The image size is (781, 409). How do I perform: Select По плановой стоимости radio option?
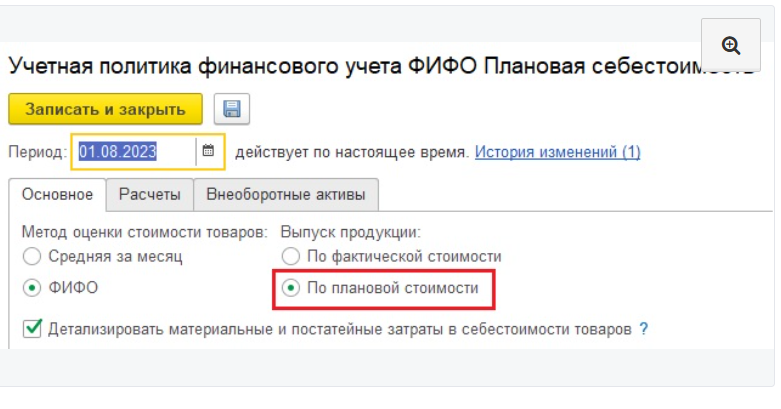291,288
